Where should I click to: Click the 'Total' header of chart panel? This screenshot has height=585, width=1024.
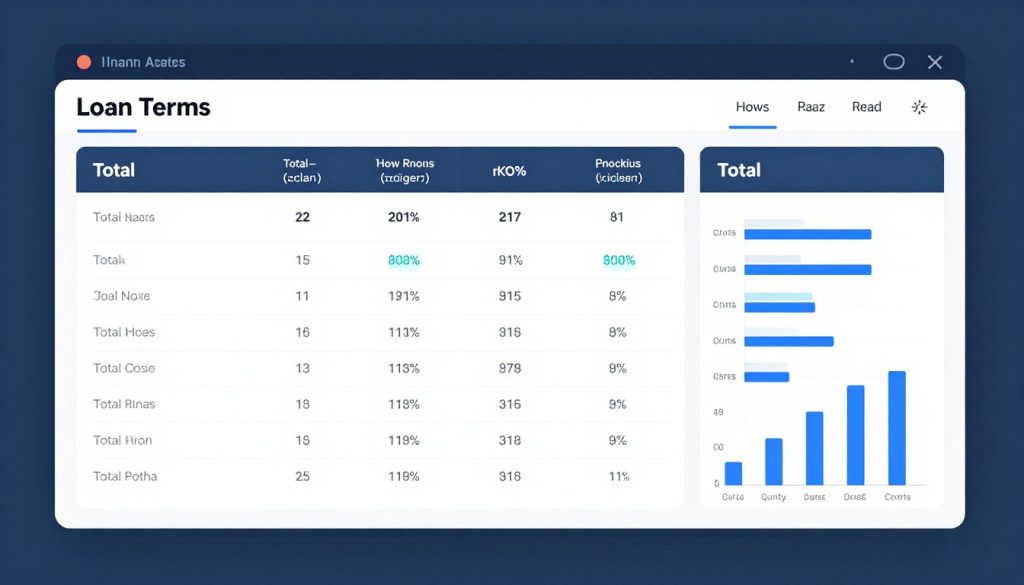[x=739, y=170]
